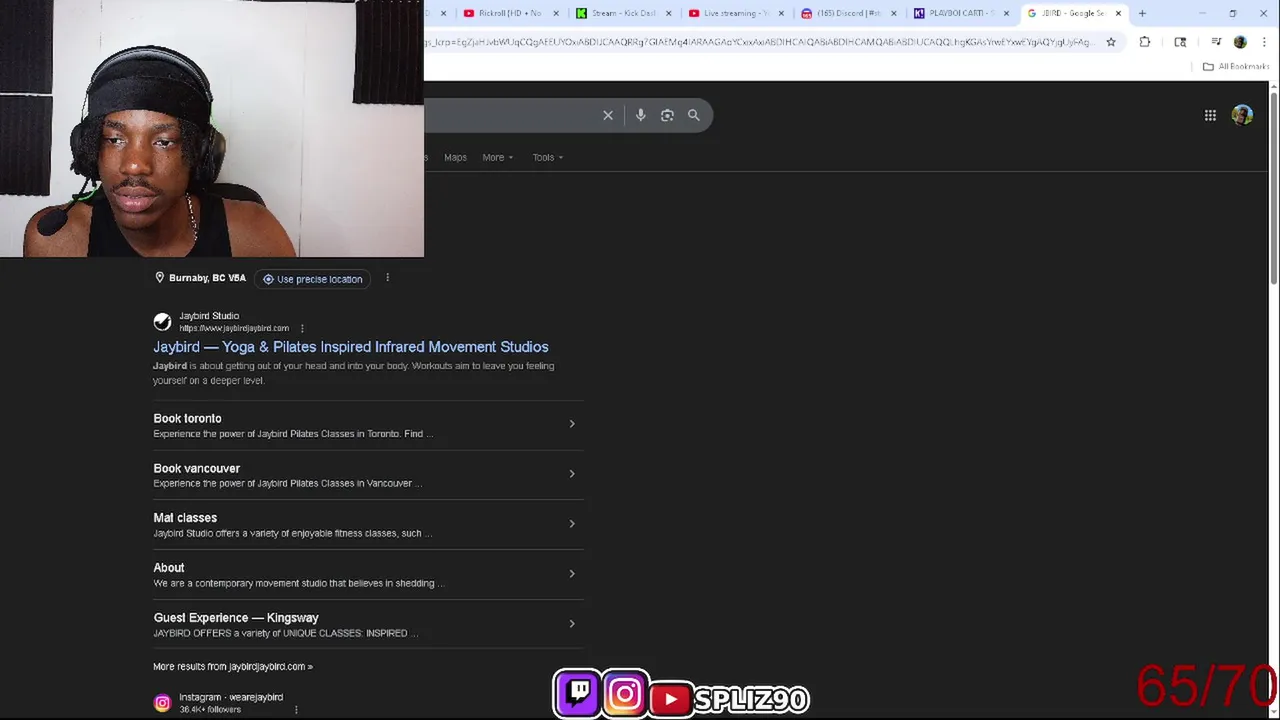Expand the Tools dropdown
This screenshot has height=720, width=1280.
pyautogui.click(x=548, y=157)
